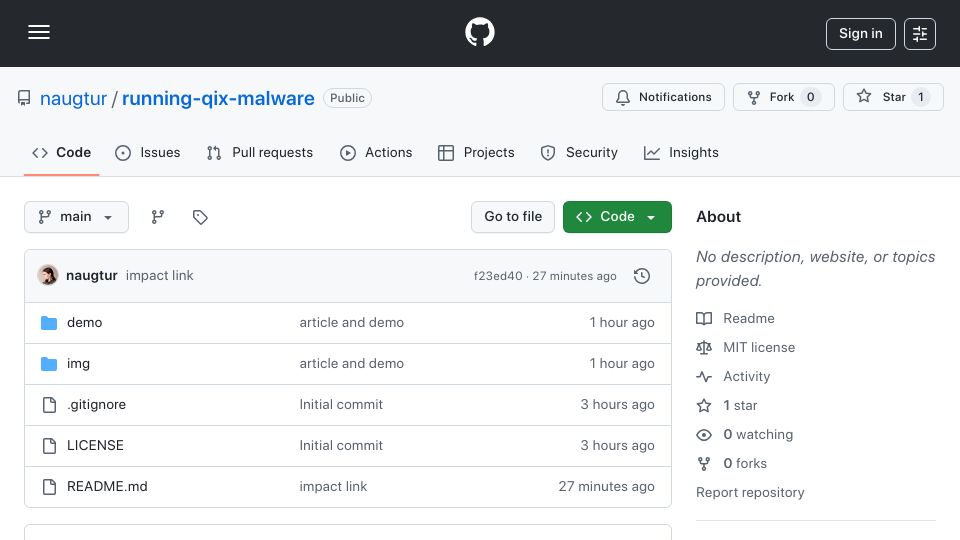
Task: Open the running-qix-malware repository link
Action: [218, 99]
